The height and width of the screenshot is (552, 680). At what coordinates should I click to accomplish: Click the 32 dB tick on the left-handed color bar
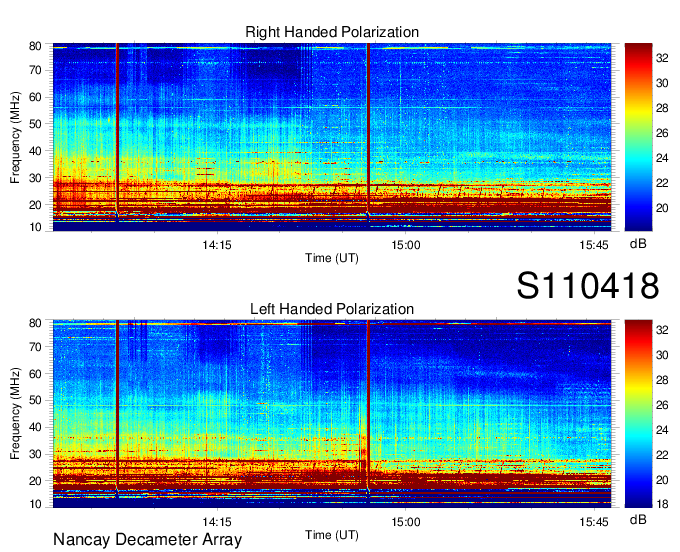(x=662, y=330)
